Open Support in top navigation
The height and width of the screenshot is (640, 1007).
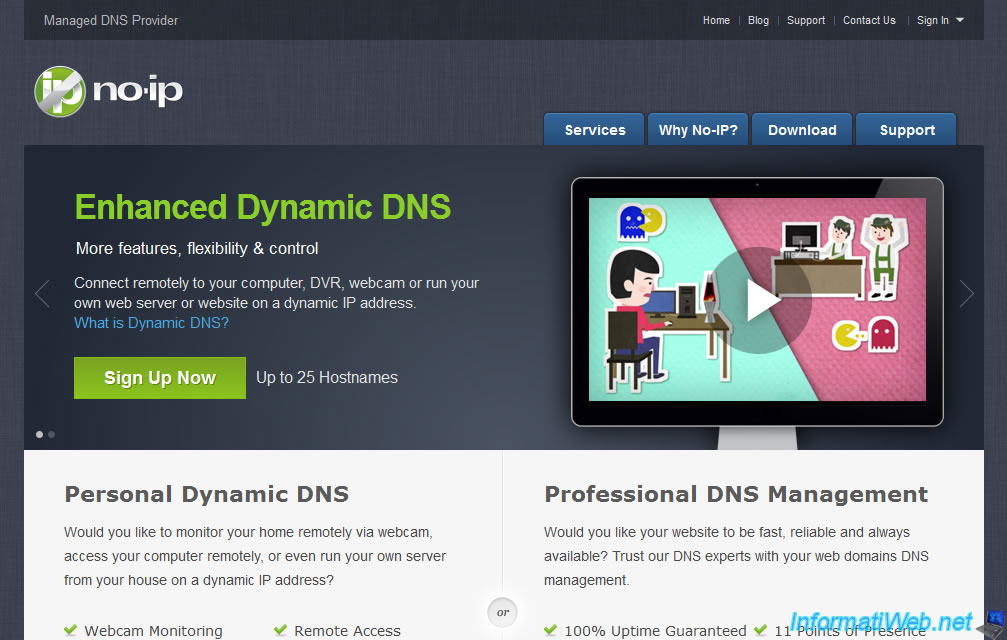click(x=805, y=20)
